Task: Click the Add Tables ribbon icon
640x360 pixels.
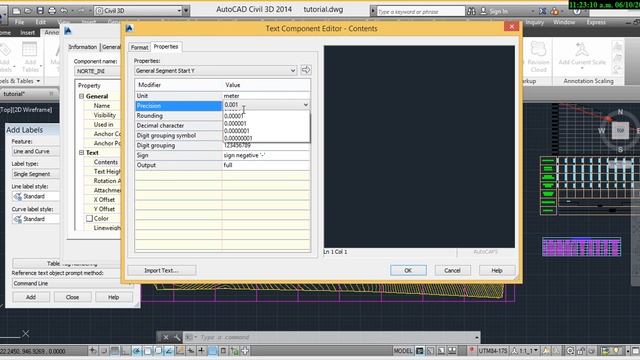Action: pos(30,50)
